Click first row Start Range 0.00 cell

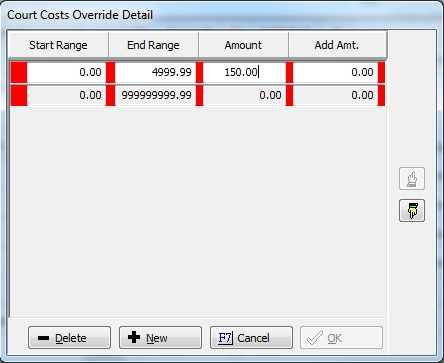[66, 72]
